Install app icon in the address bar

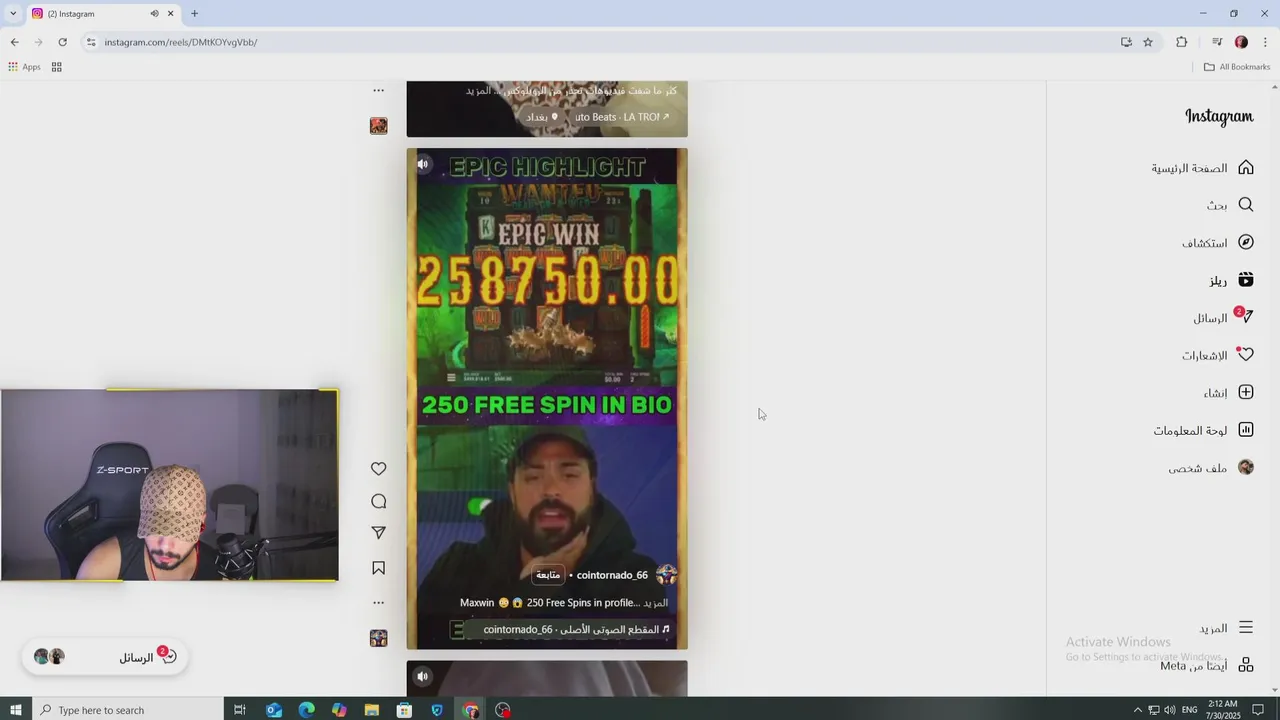click(1126, 42)
